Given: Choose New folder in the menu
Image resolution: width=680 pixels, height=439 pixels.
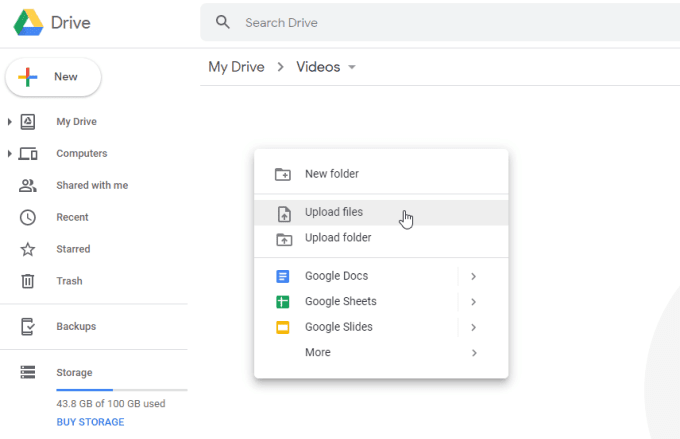Looking at the screenshot, I should pyautogui.click(x=331, y=174).
